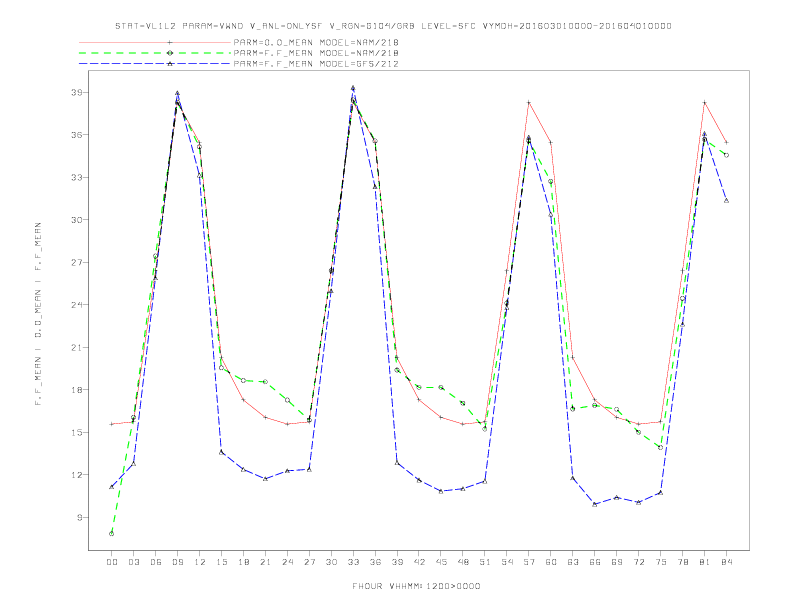
Task: Click the green circle marker in legend
Action: [x=170, y=53]
